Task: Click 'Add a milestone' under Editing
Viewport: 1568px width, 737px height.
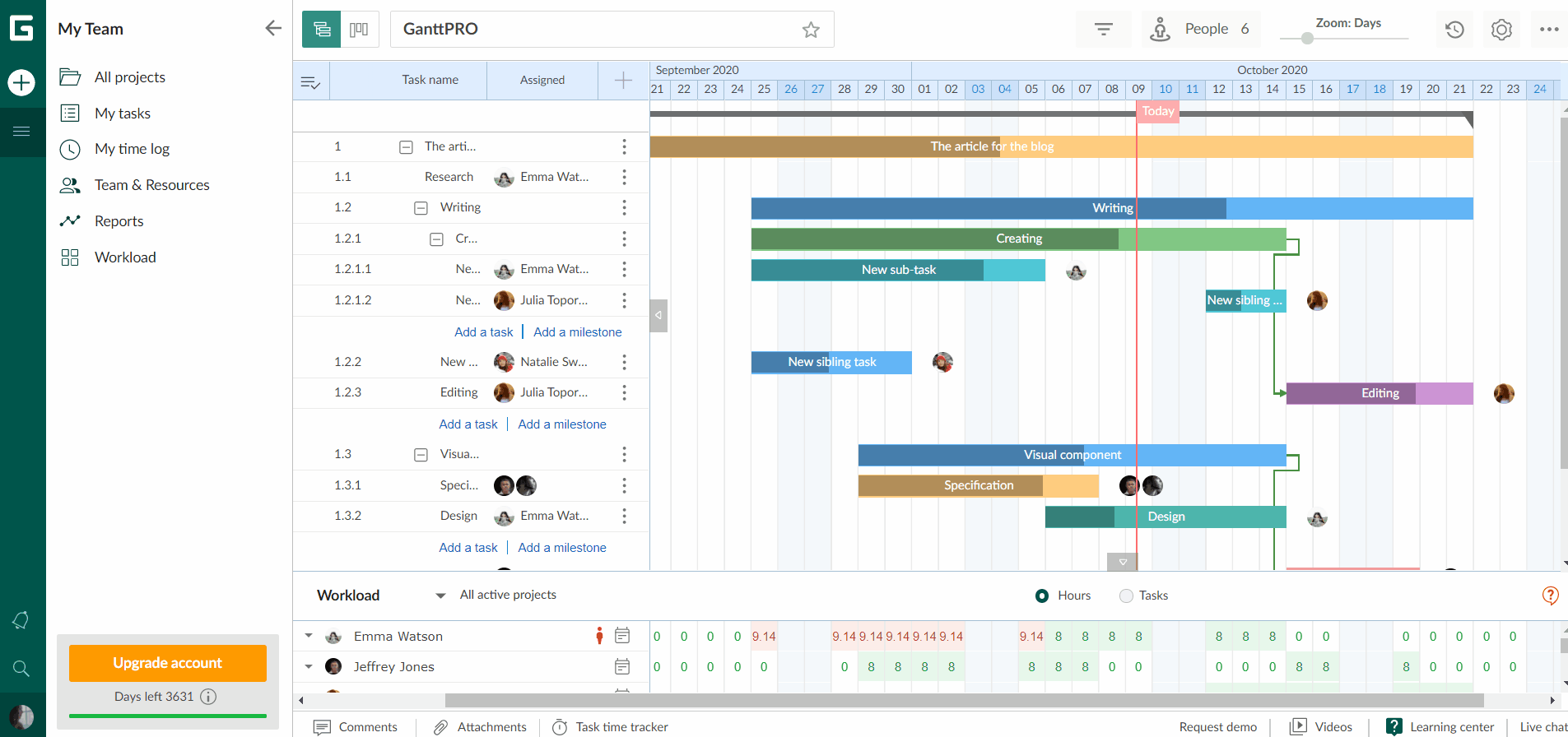Action: 562,424
